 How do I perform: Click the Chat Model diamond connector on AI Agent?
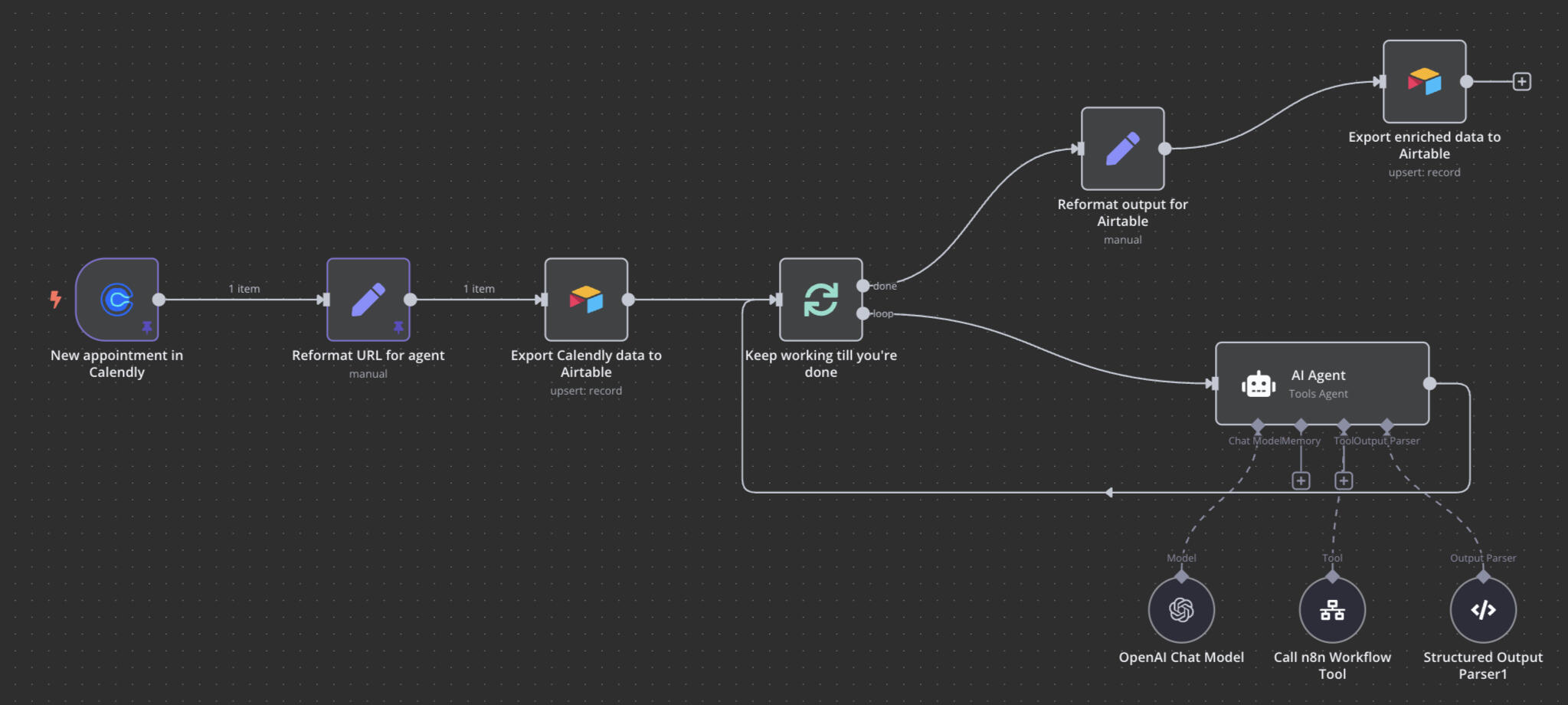click(1258, 425)
